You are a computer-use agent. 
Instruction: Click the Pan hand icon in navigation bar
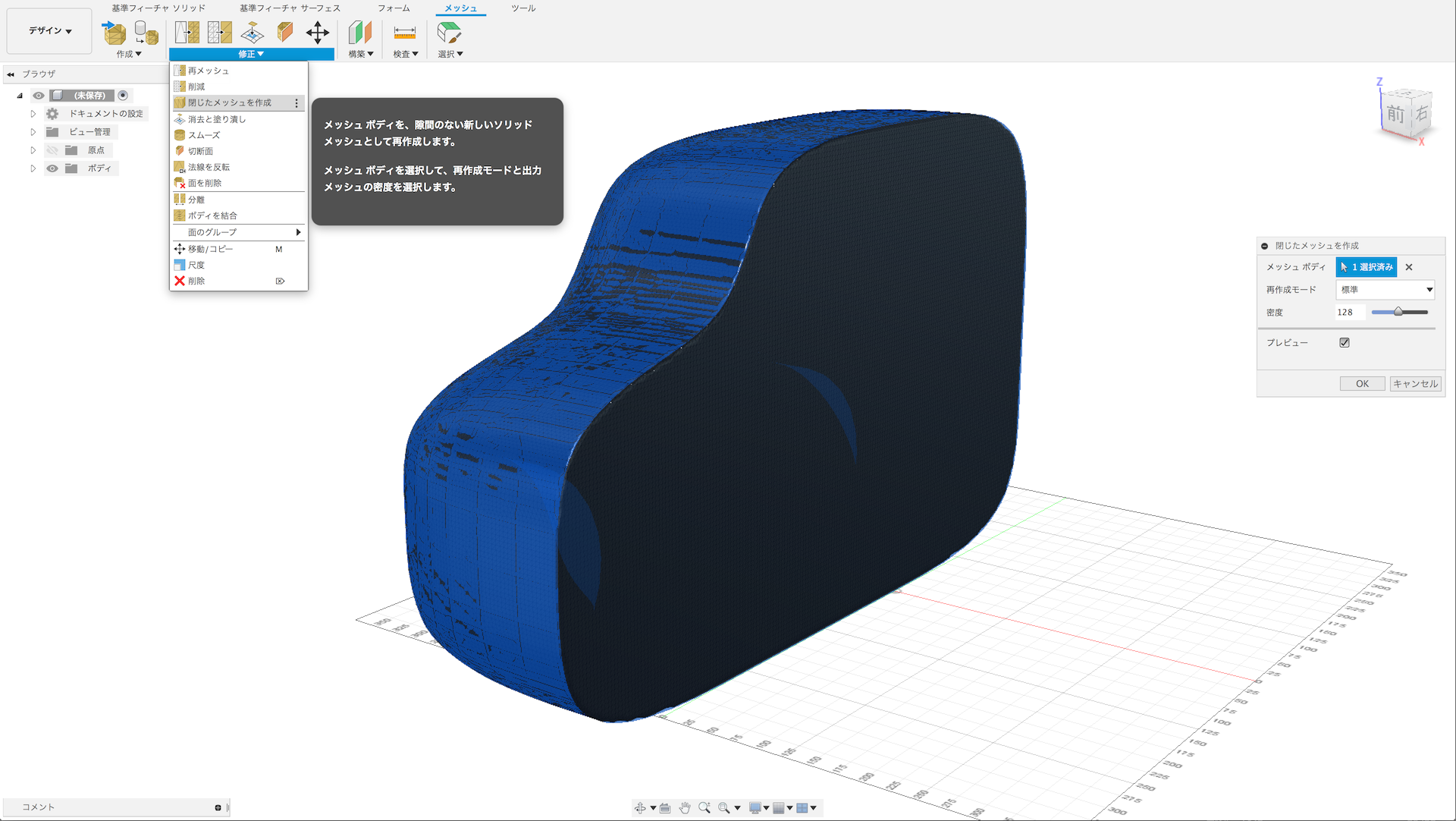[x=685, y=807]
